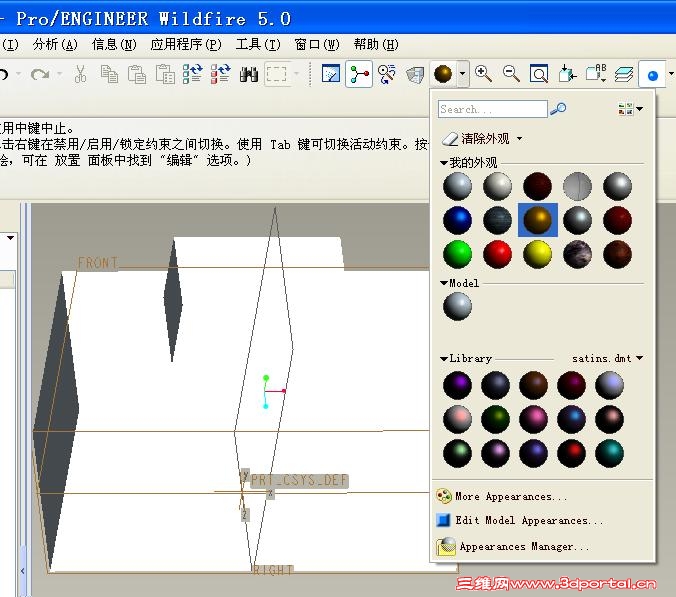676x597 pixels.
Task: Click the Zoom In magnifier icon
Action: click(x=483, y=74)
